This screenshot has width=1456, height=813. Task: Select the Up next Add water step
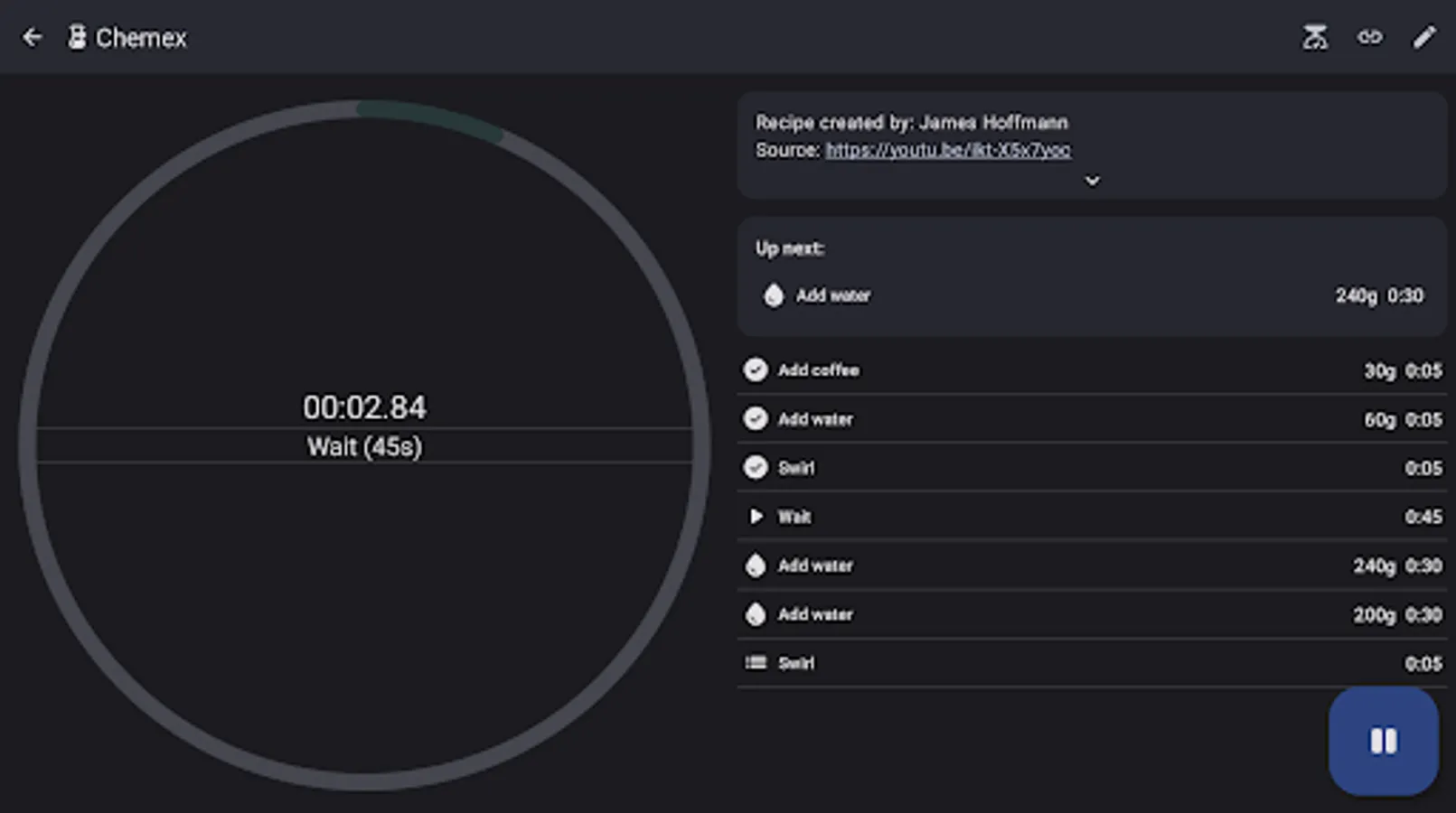[x=1092, y=295]
